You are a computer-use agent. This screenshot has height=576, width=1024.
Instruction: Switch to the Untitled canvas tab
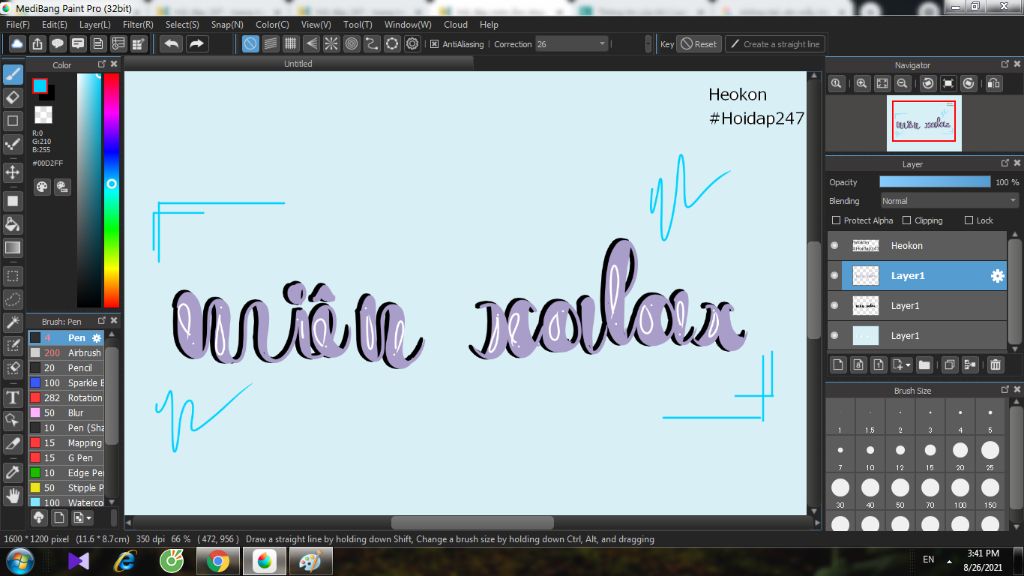click(x=298, y=63)
